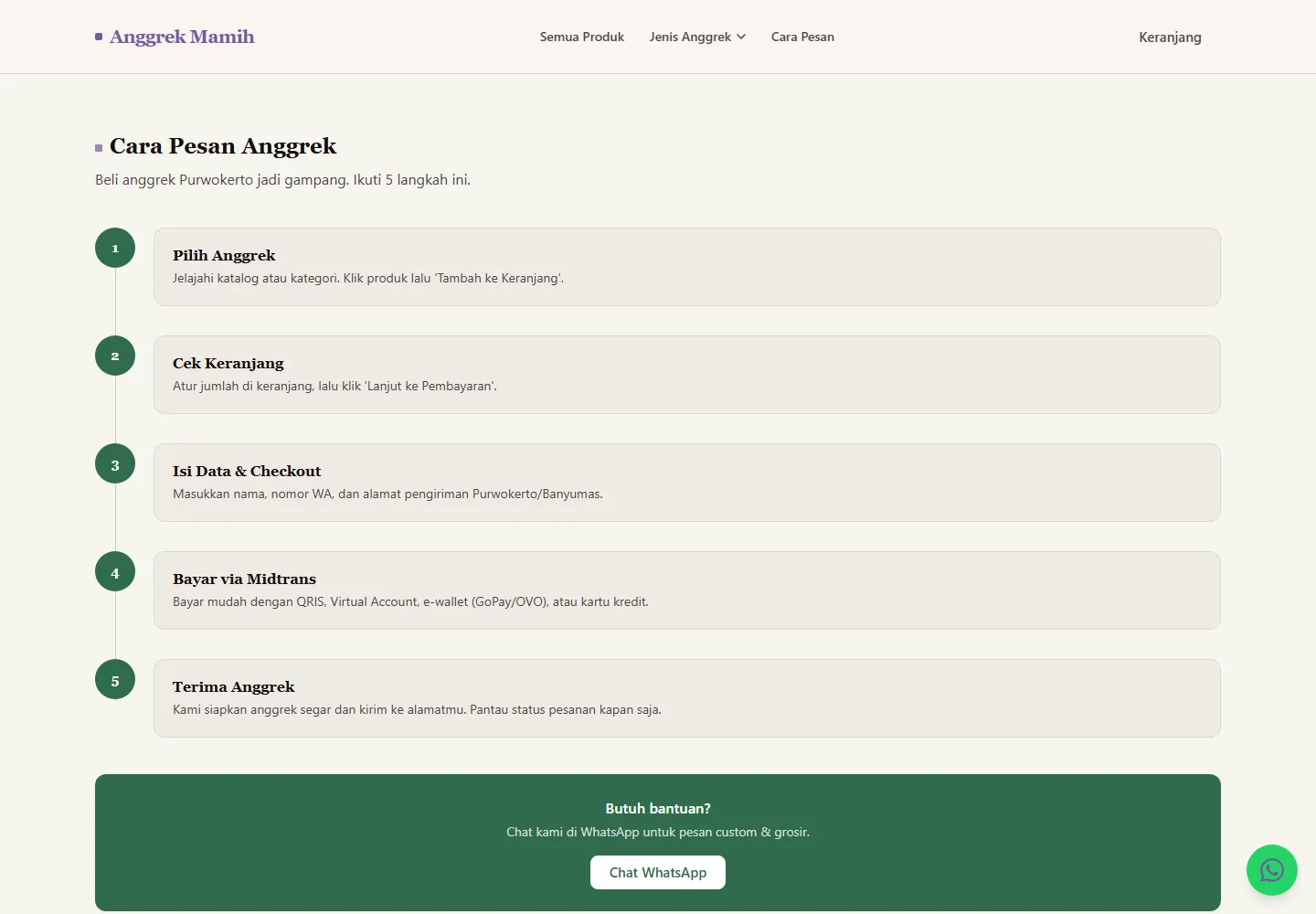The width and height of the screenshot is (1316, 914).
Task: Click the Butuh bantuan? heading
Action: (658, 808)
